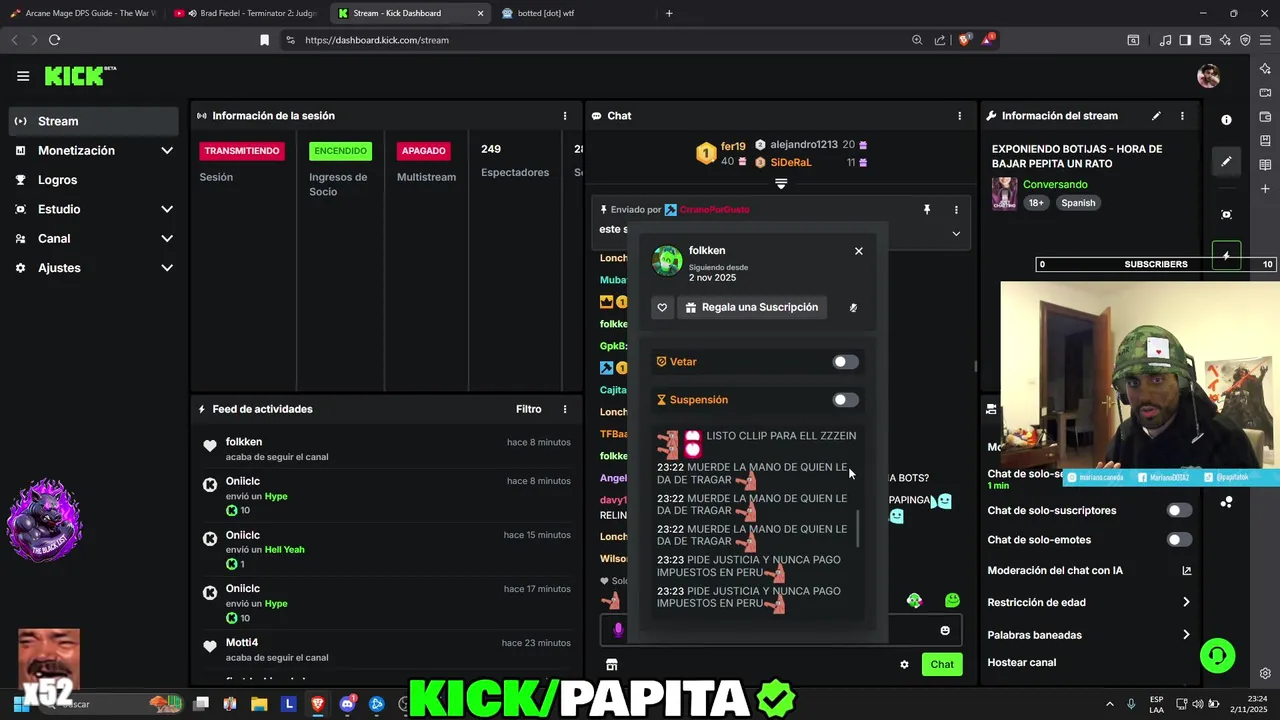Screen dimensions: 1280x720
Task: Switch to botted [dot] wtf tab
Action: [572, 13]
